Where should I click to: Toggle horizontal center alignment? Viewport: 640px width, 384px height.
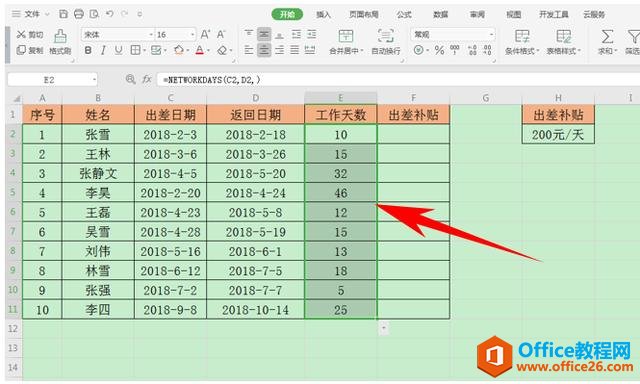[x=264, y=50]
